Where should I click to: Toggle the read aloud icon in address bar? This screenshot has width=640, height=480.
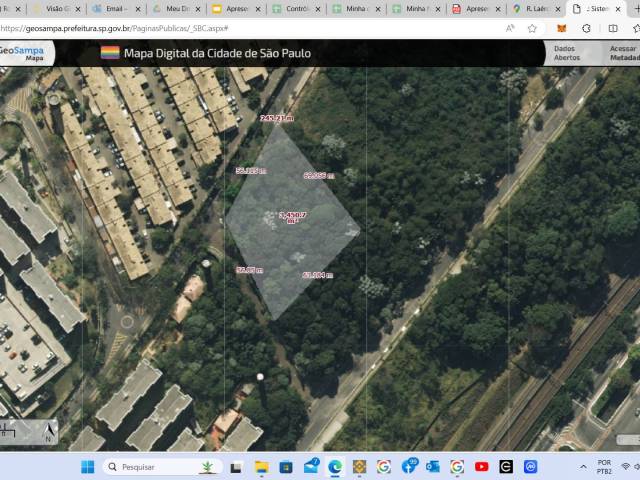pos(510,28)
